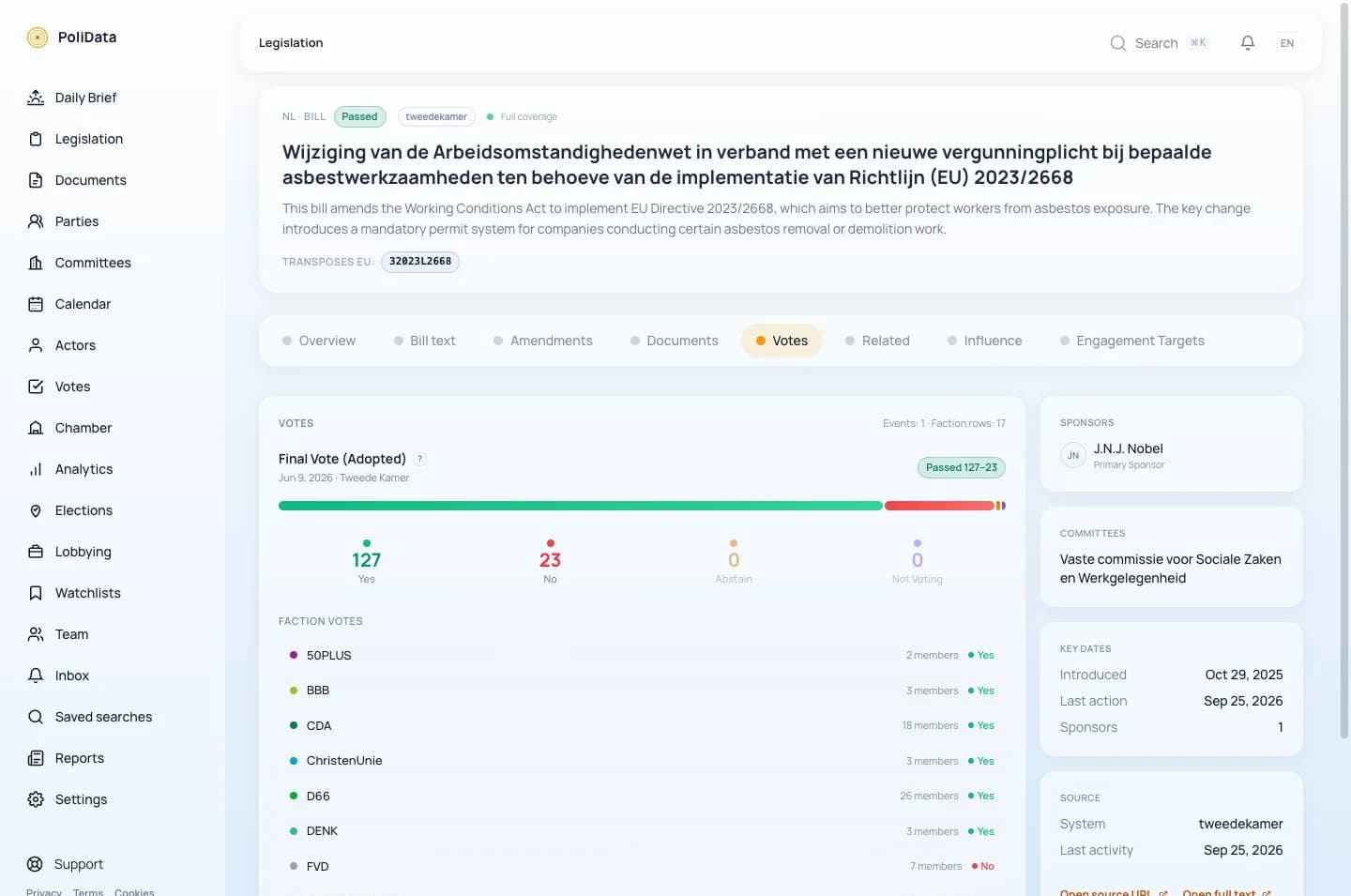Open the Elections pin icon
The height and width of the screenshot is (896, 1351).
[x=36, y=510]
